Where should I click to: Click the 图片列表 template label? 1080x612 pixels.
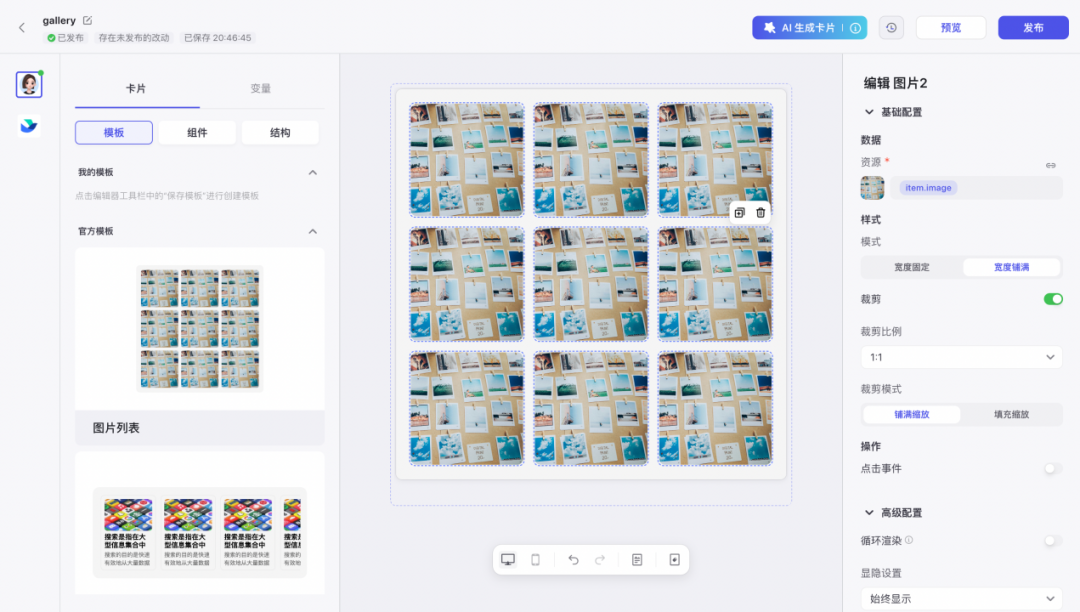pos(116,428)
